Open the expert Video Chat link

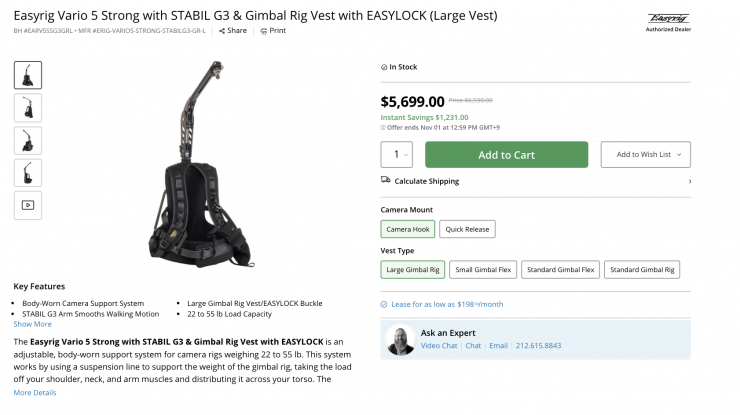point(439,346)
